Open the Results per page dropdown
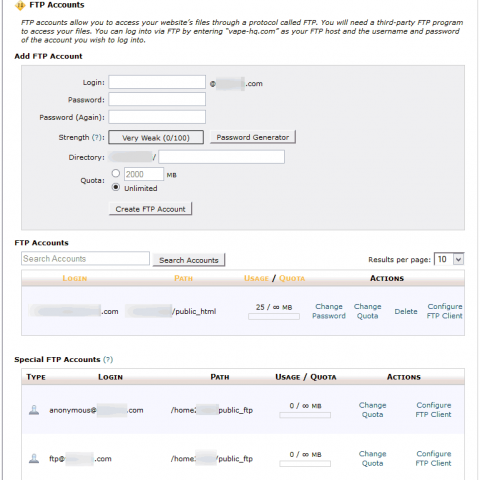The height and width of the screenshot is (480, 480). click(x=449, y=259)
